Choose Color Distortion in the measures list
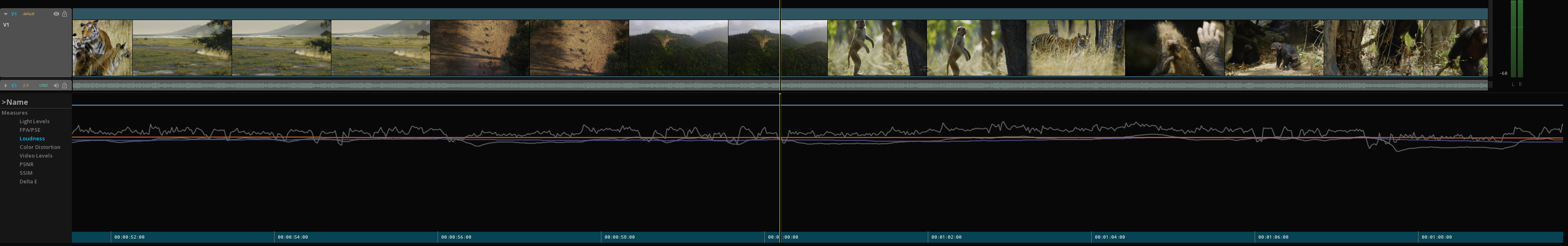The height and width of the screenshot is (246, 1568). coord(40,147)
